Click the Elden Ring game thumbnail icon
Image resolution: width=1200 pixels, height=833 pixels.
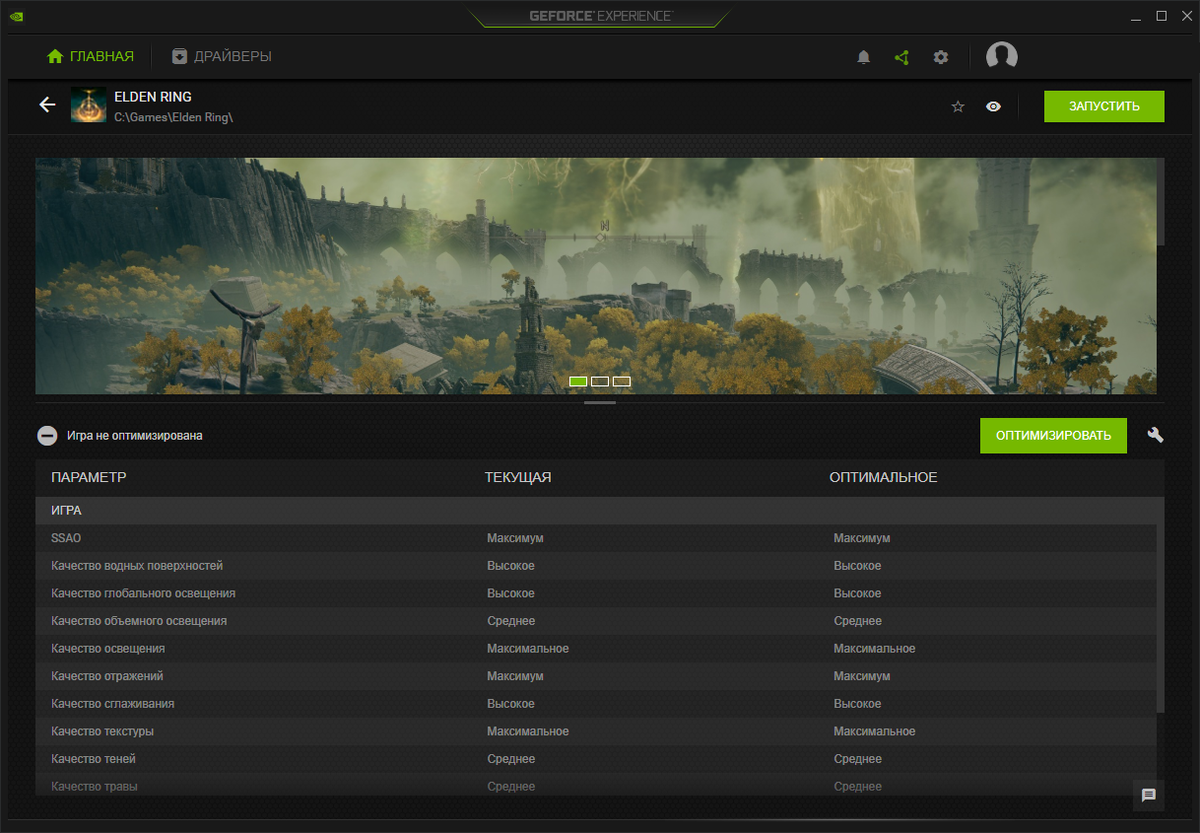(89, 105)
